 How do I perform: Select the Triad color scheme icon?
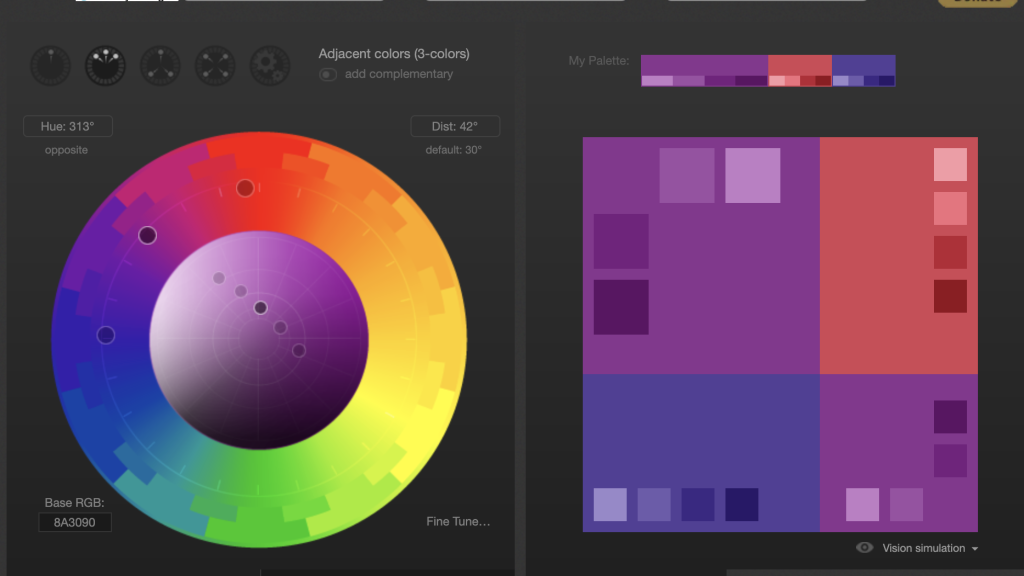160,66
